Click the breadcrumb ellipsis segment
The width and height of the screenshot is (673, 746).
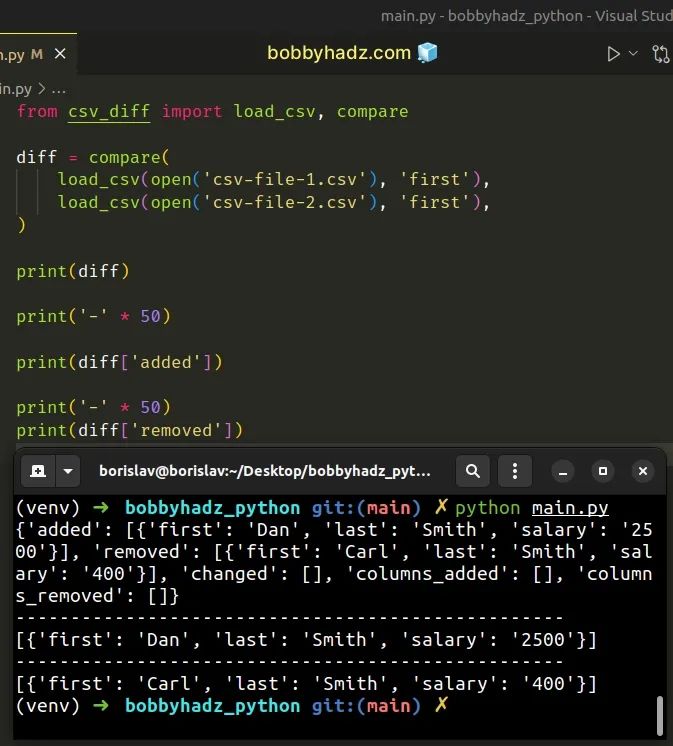point(59,89)
